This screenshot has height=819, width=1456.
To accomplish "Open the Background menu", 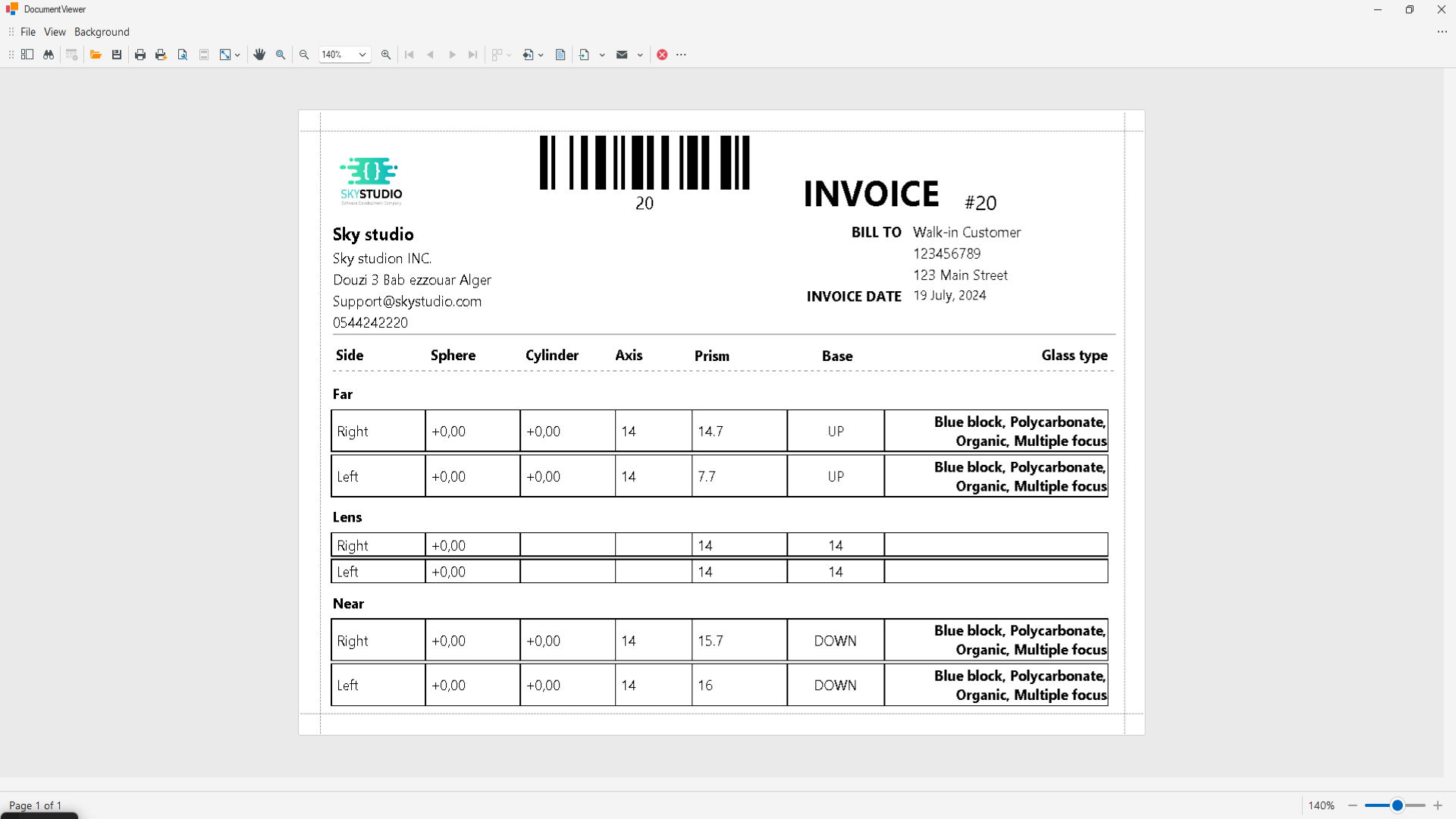I will coord(102,32).
